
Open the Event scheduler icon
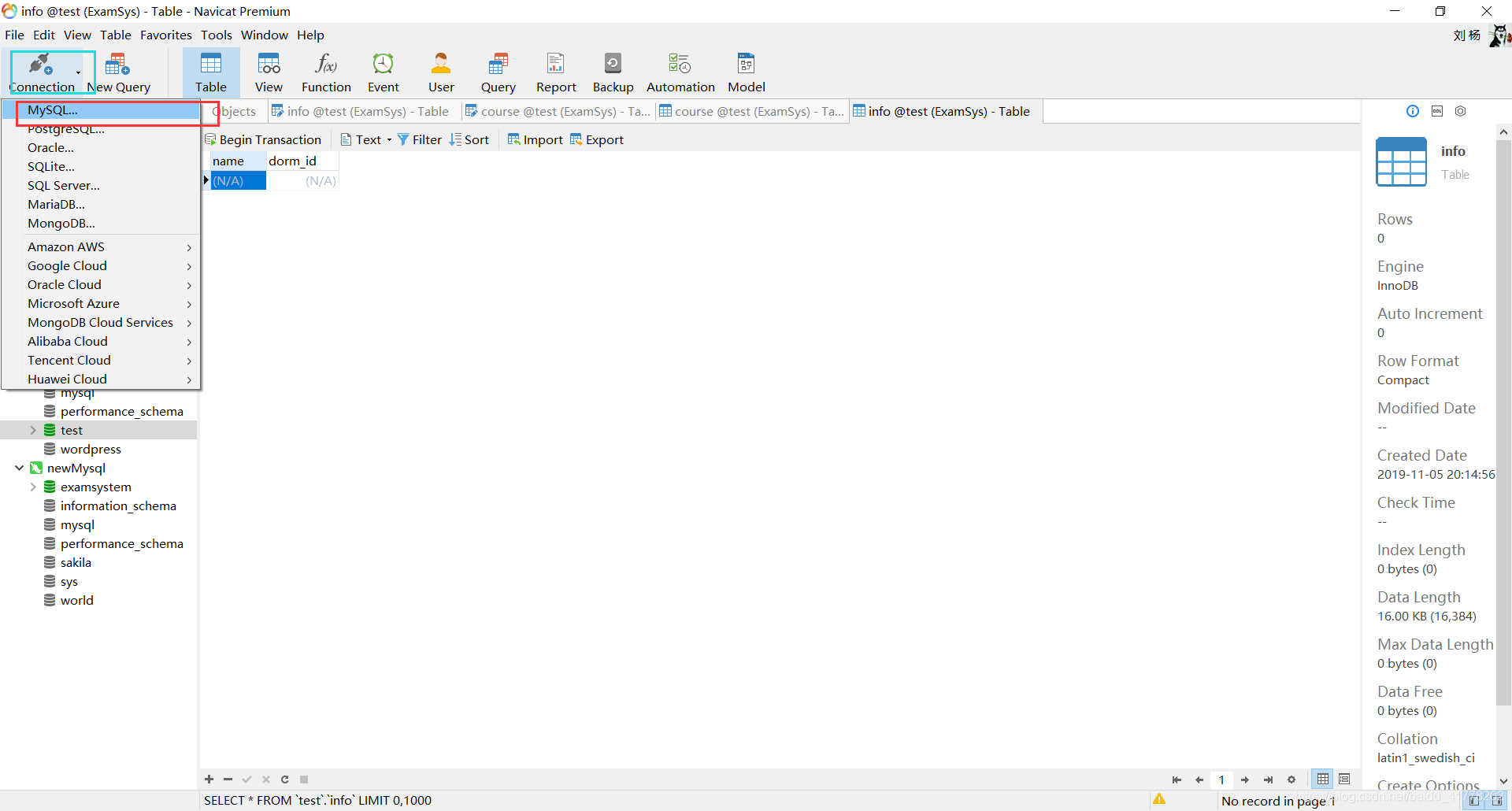384,72
